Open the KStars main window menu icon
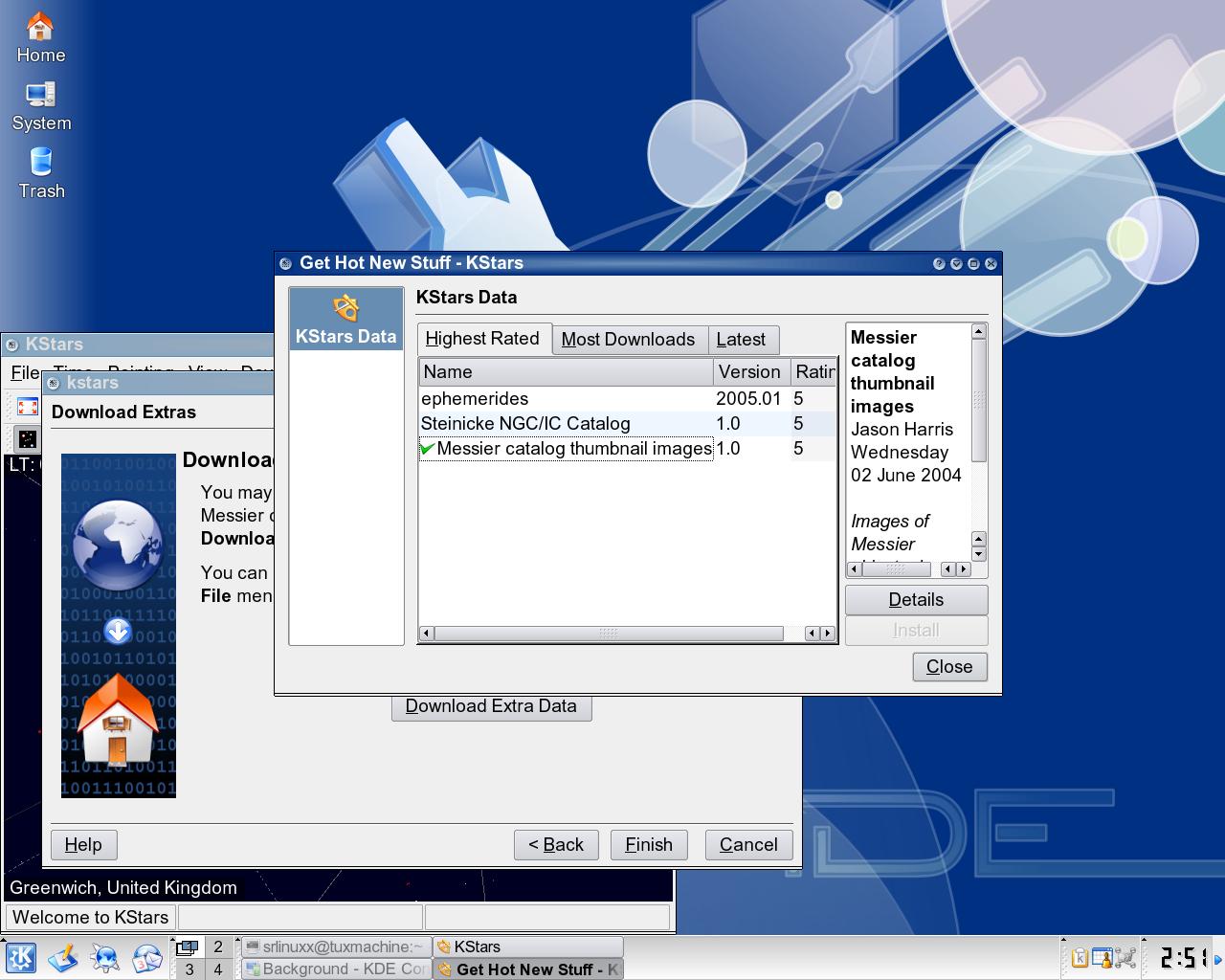The image size is (1225, 980). pos(12,345)
